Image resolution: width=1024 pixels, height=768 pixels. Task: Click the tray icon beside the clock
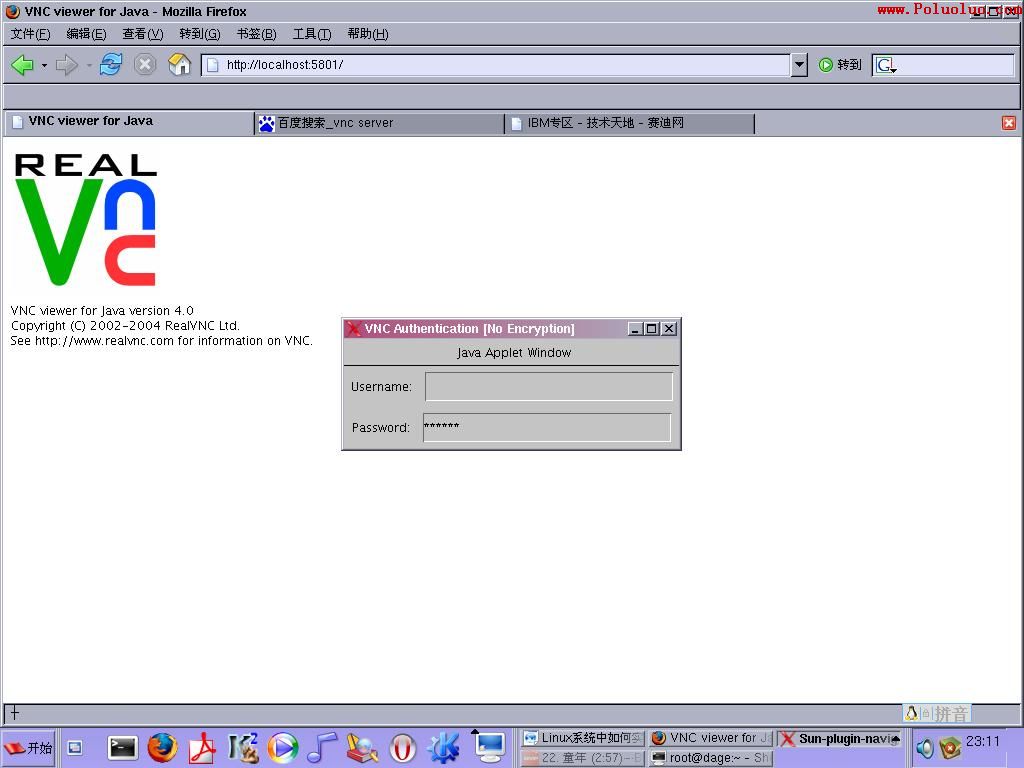(x=950, y=748)
